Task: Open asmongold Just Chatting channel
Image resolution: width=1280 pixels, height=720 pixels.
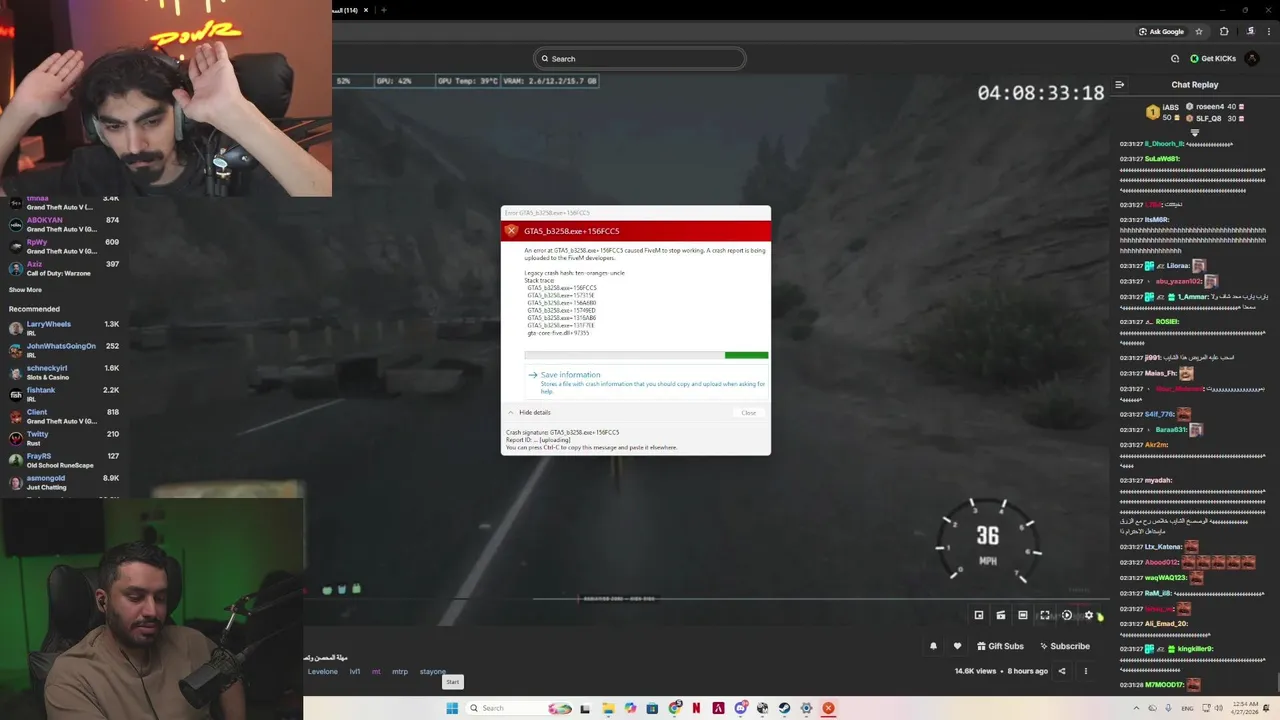Action: coord(64,482)
